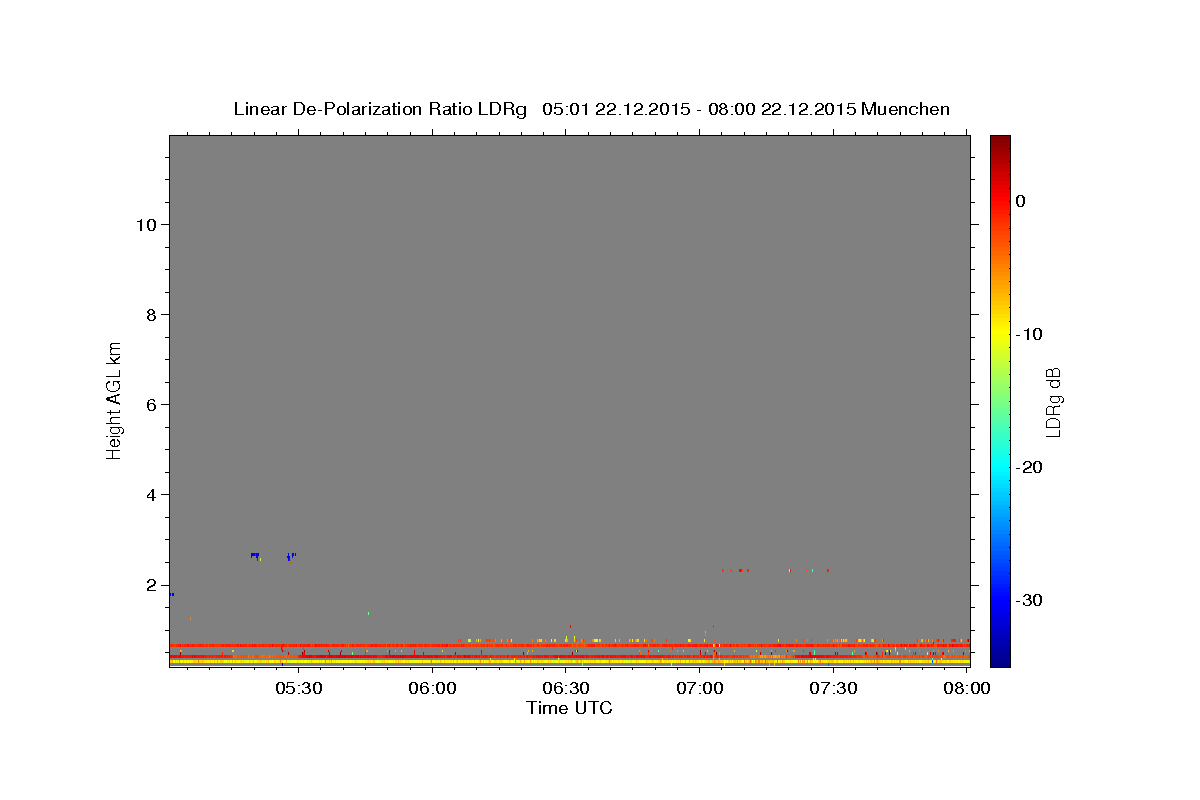1200x800 pixels.
Task: Click the colorbar tick label '-30'
Action: 1029,600
